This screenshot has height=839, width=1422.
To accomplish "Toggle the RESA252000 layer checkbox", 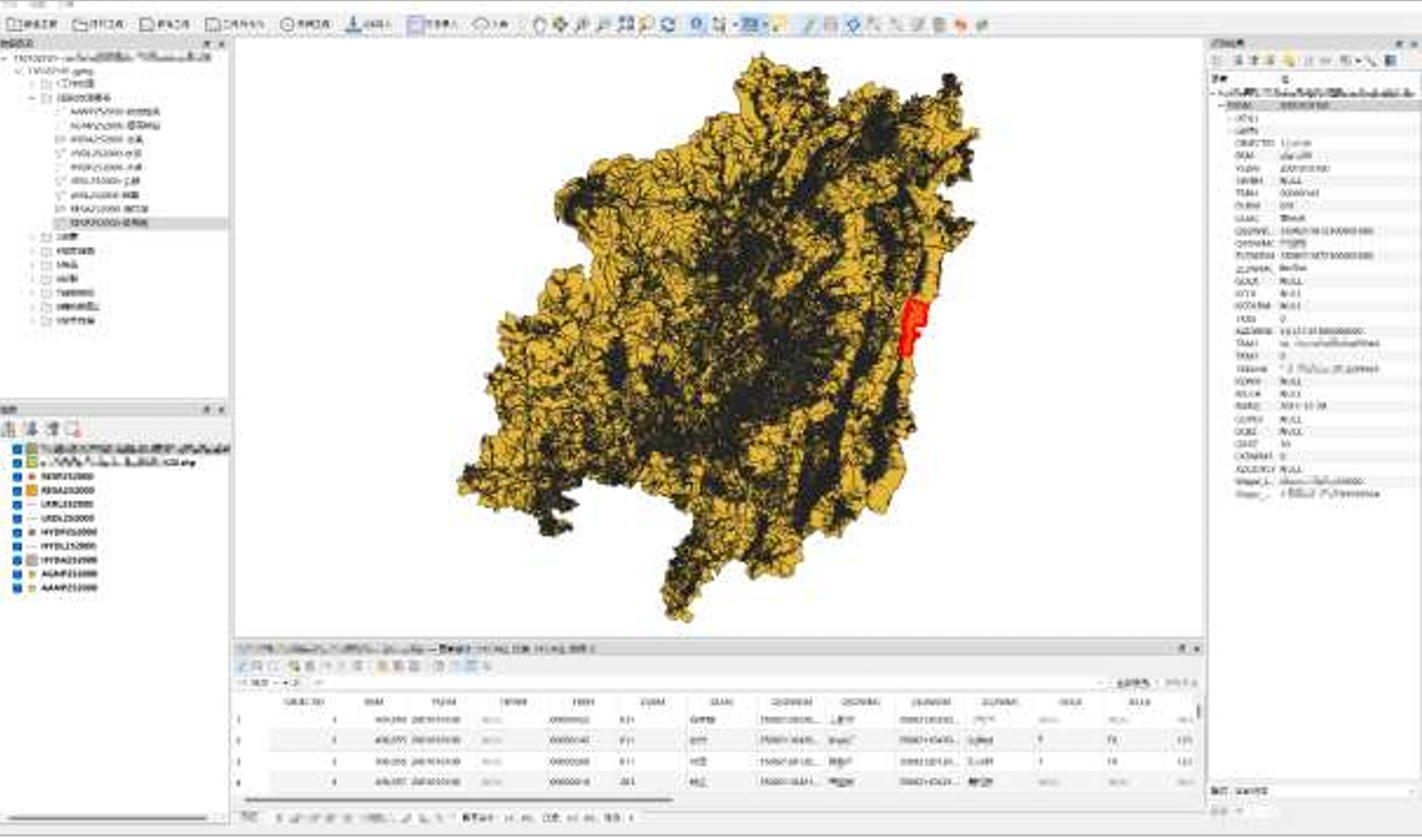I will (16, 491).
